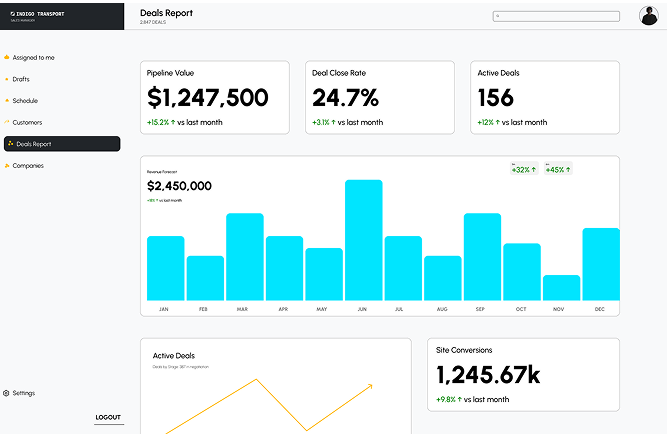Click the Schedule icon in sidebar

(x=7, y=101)
